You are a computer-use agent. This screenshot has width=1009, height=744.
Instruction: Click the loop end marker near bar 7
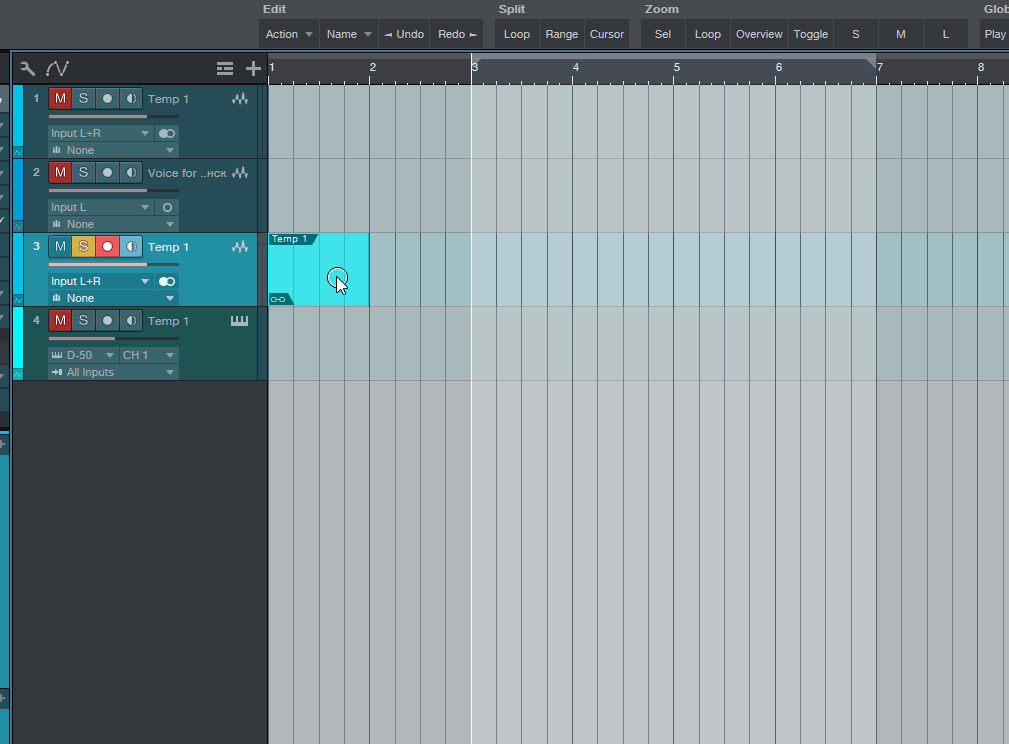coord(871,63)
